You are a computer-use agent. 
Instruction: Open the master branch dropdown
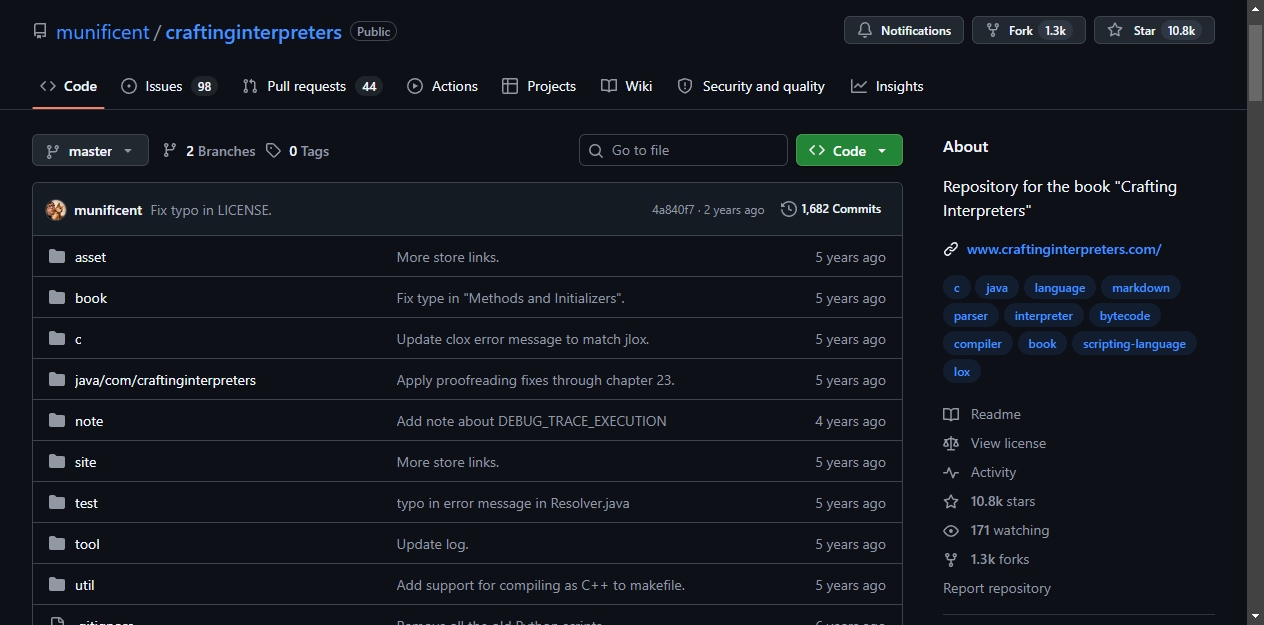click(x=90, y=151)
